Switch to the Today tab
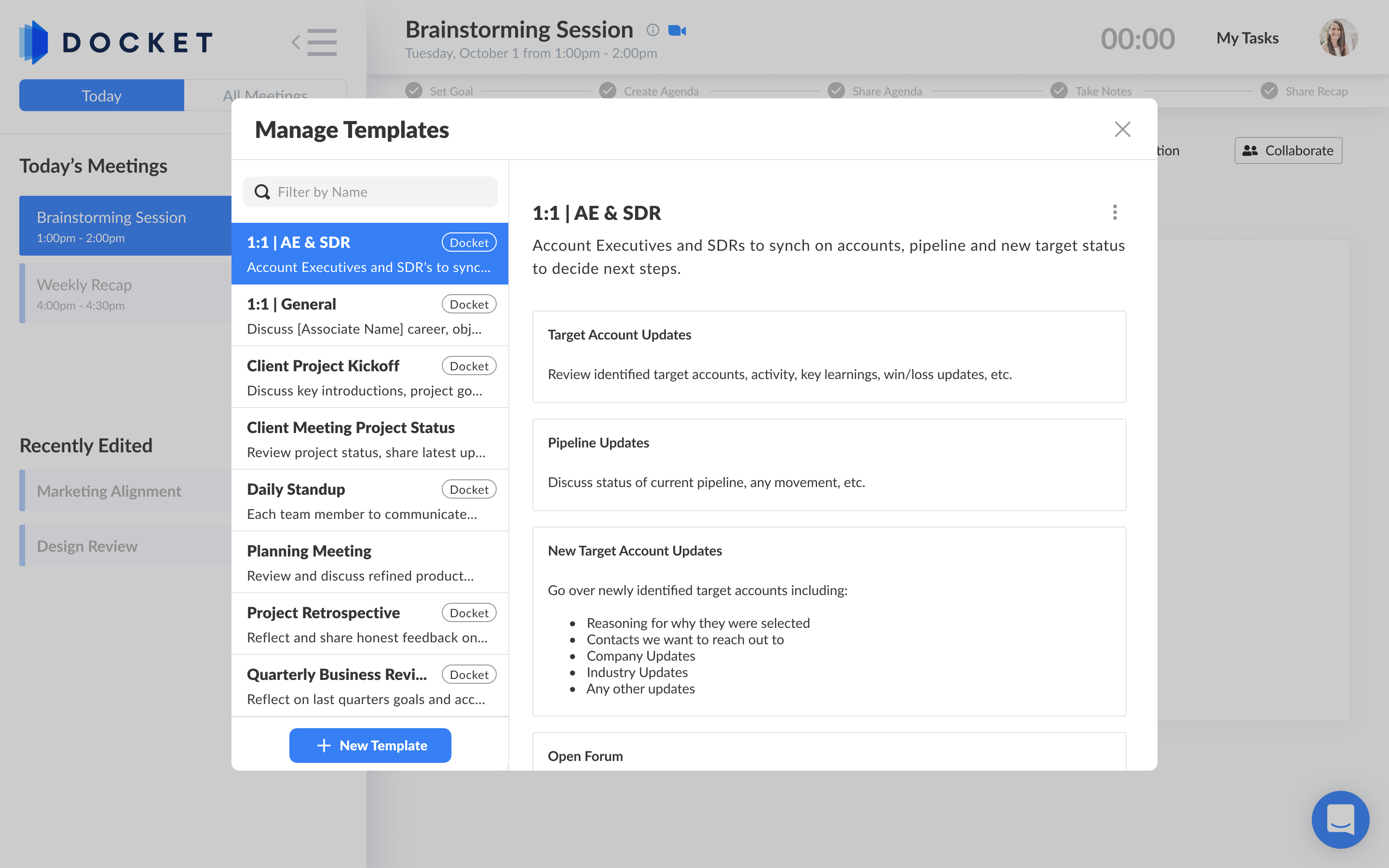 pos(102,95)
